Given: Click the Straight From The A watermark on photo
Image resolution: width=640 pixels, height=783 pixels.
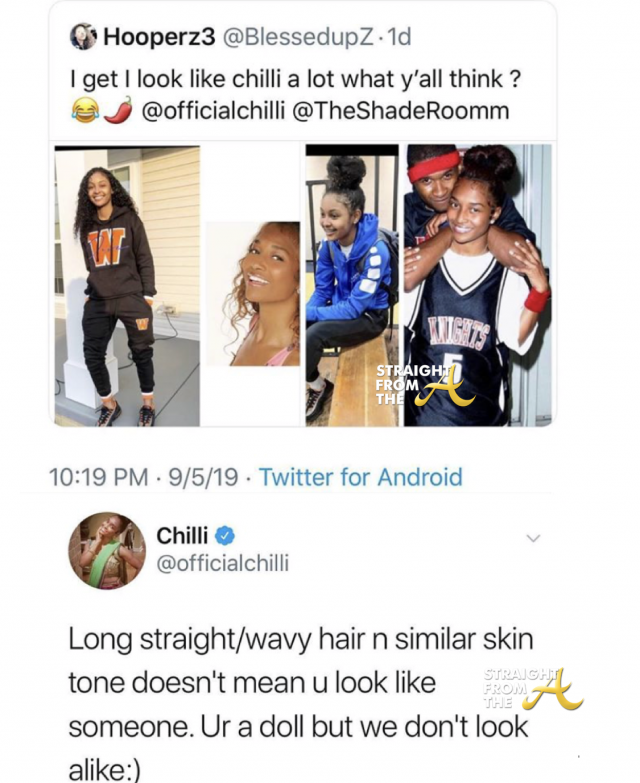Looking at the screenshot, I should coord(424,385).
